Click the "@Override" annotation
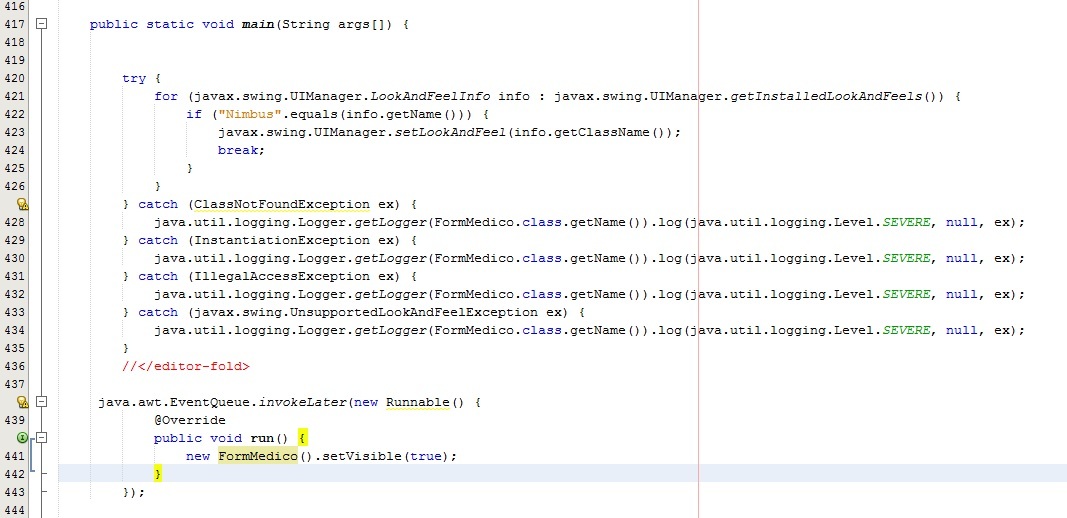 click(x=190, y=420)
